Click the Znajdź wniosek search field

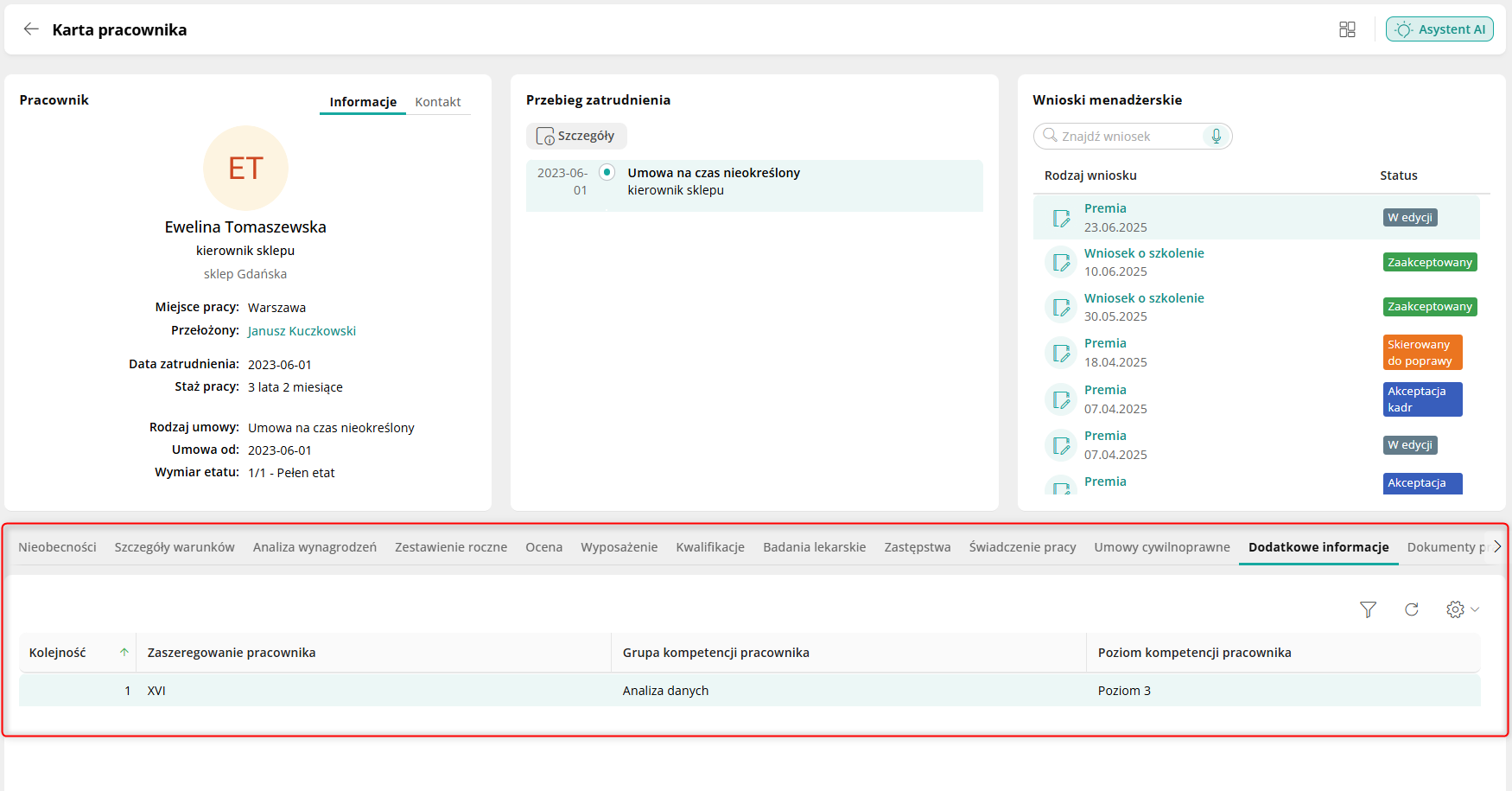pos(1132,137)
